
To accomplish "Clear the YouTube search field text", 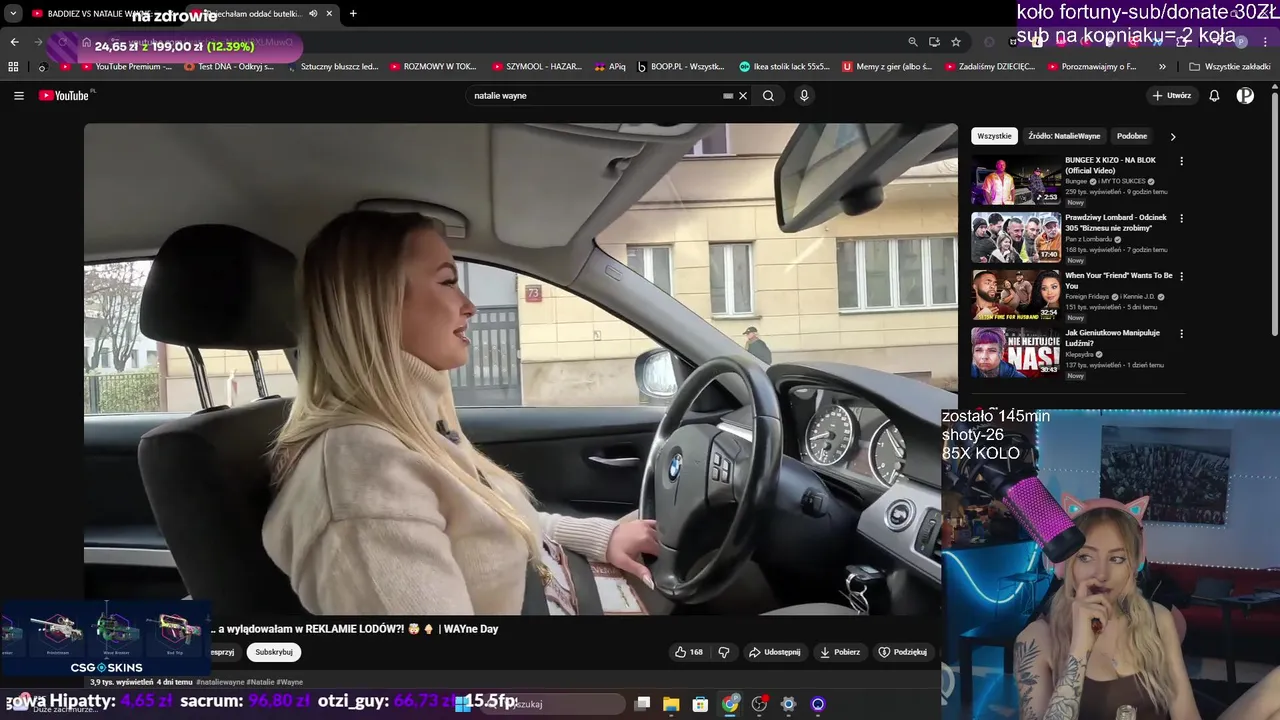I will (743, 96).
